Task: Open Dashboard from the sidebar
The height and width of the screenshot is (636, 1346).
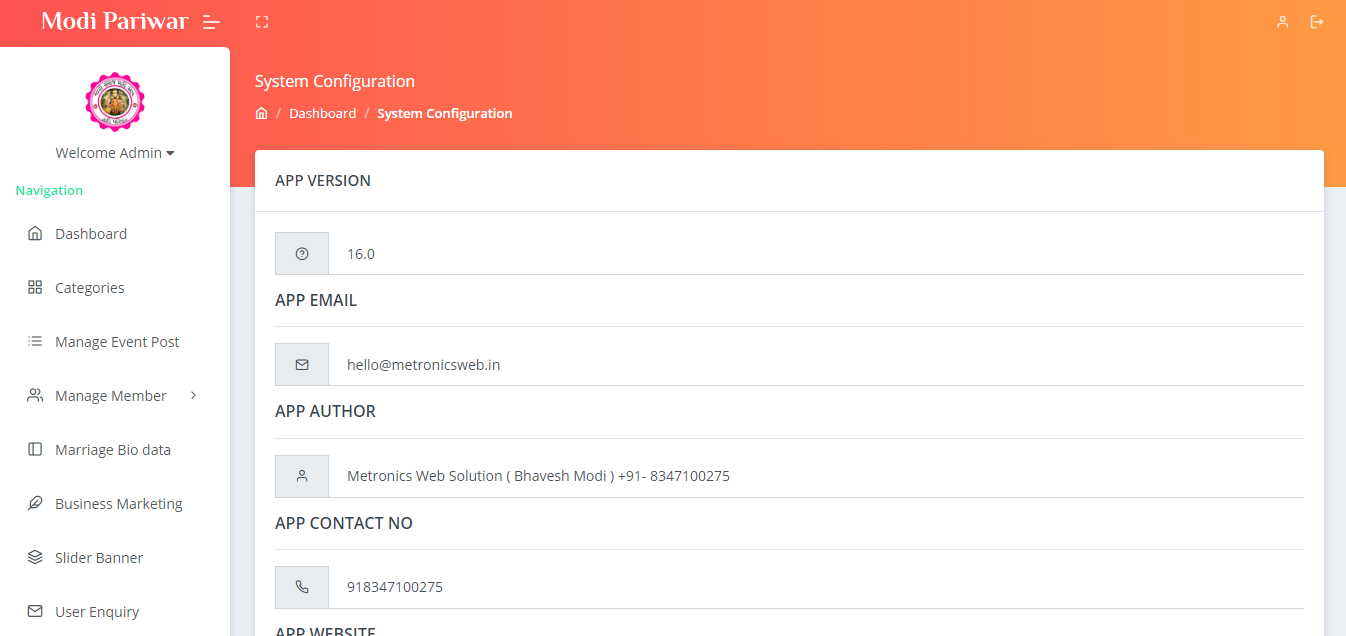Action: pos(91,234)
